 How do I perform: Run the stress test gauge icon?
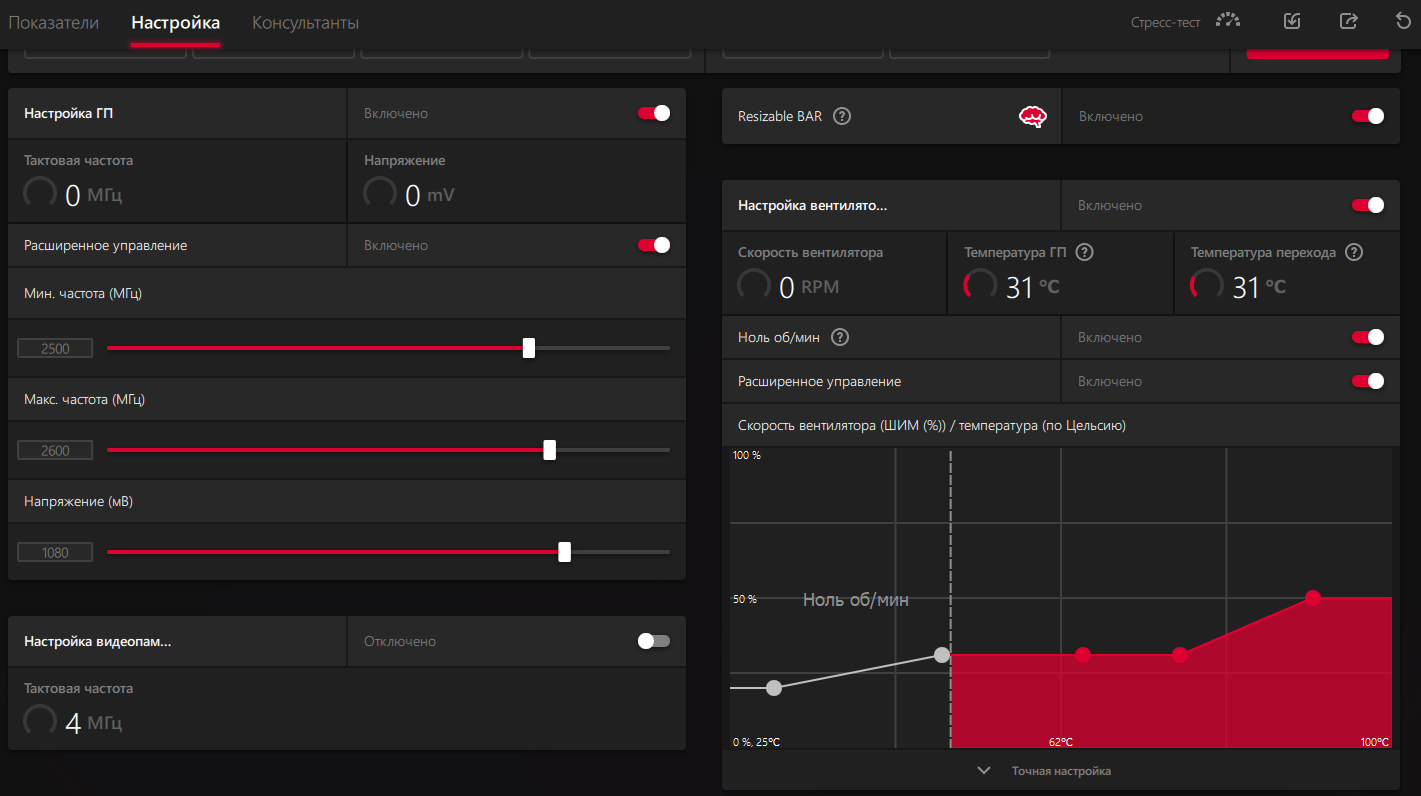tap(1227, 21)
